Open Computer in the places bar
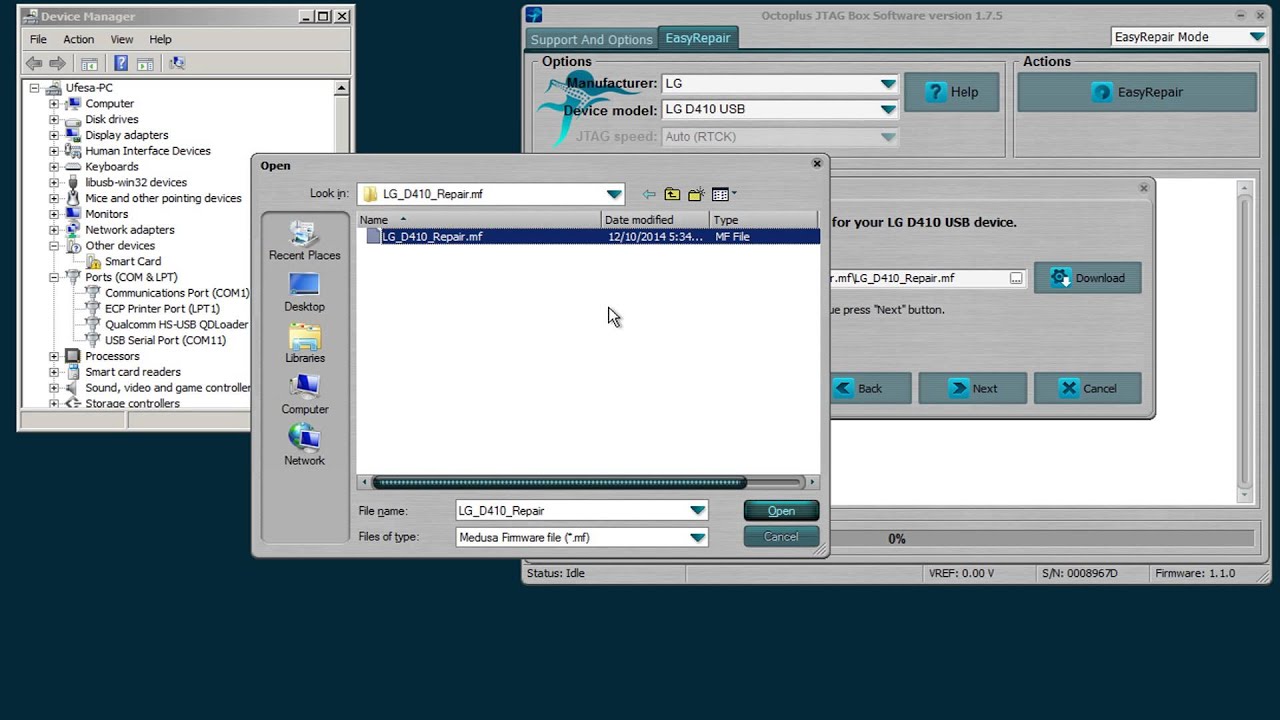The image size is (1280, 720). pos(304,394)
